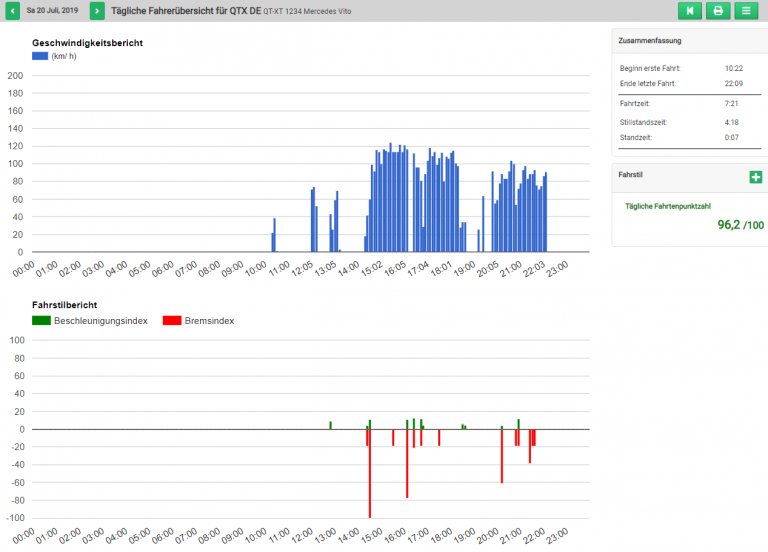Click the Zusammenfassung panel header

[x=651, y=41]
